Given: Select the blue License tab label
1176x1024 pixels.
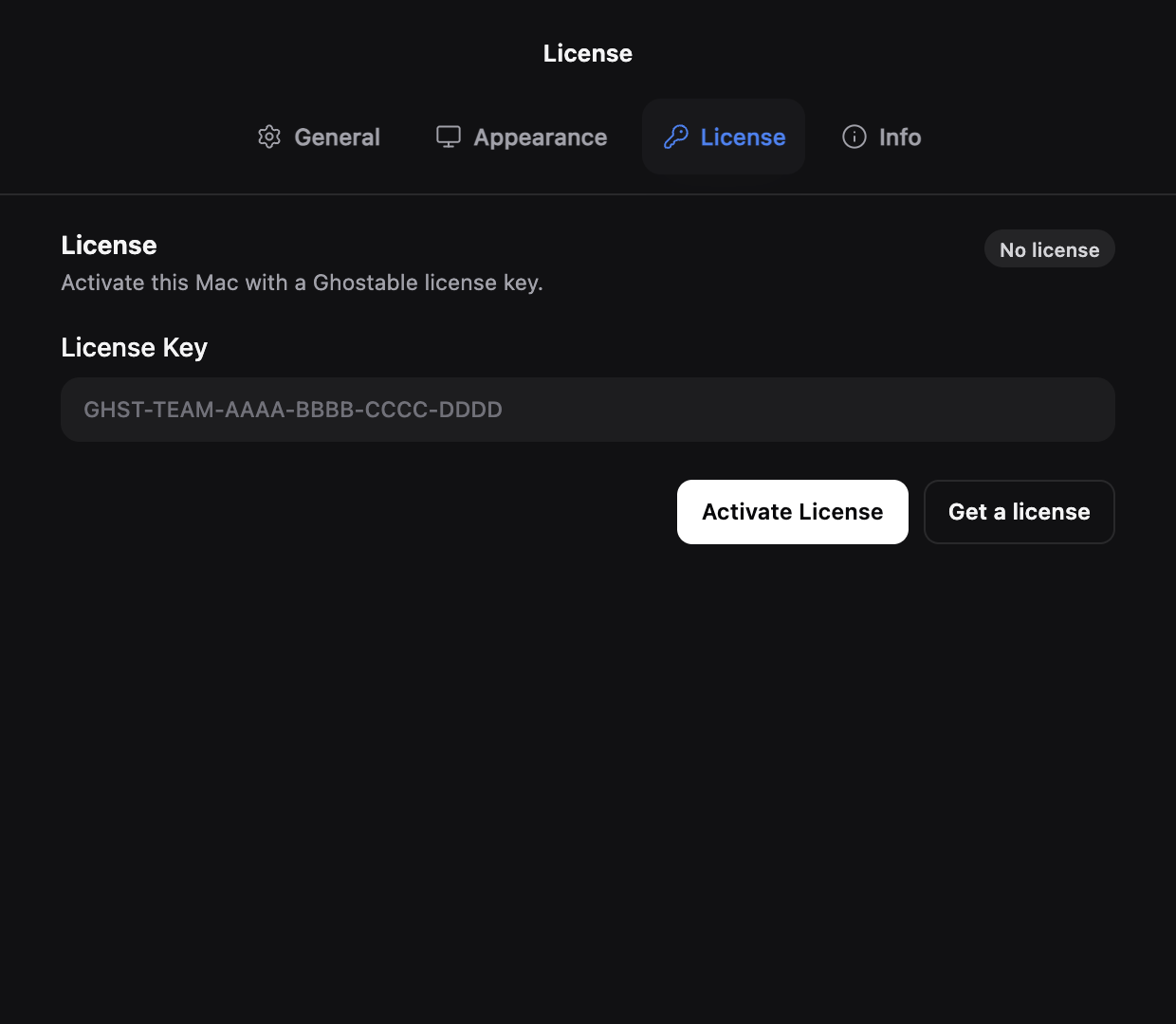Looking at the screenshot, I should click(743, 137).
